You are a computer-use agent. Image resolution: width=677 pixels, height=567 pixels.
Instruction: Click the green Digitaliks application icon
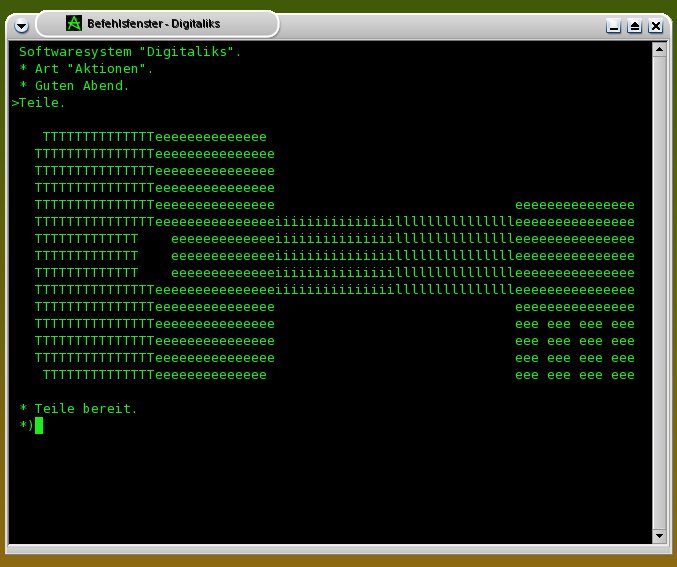click(x=73, y=23)
